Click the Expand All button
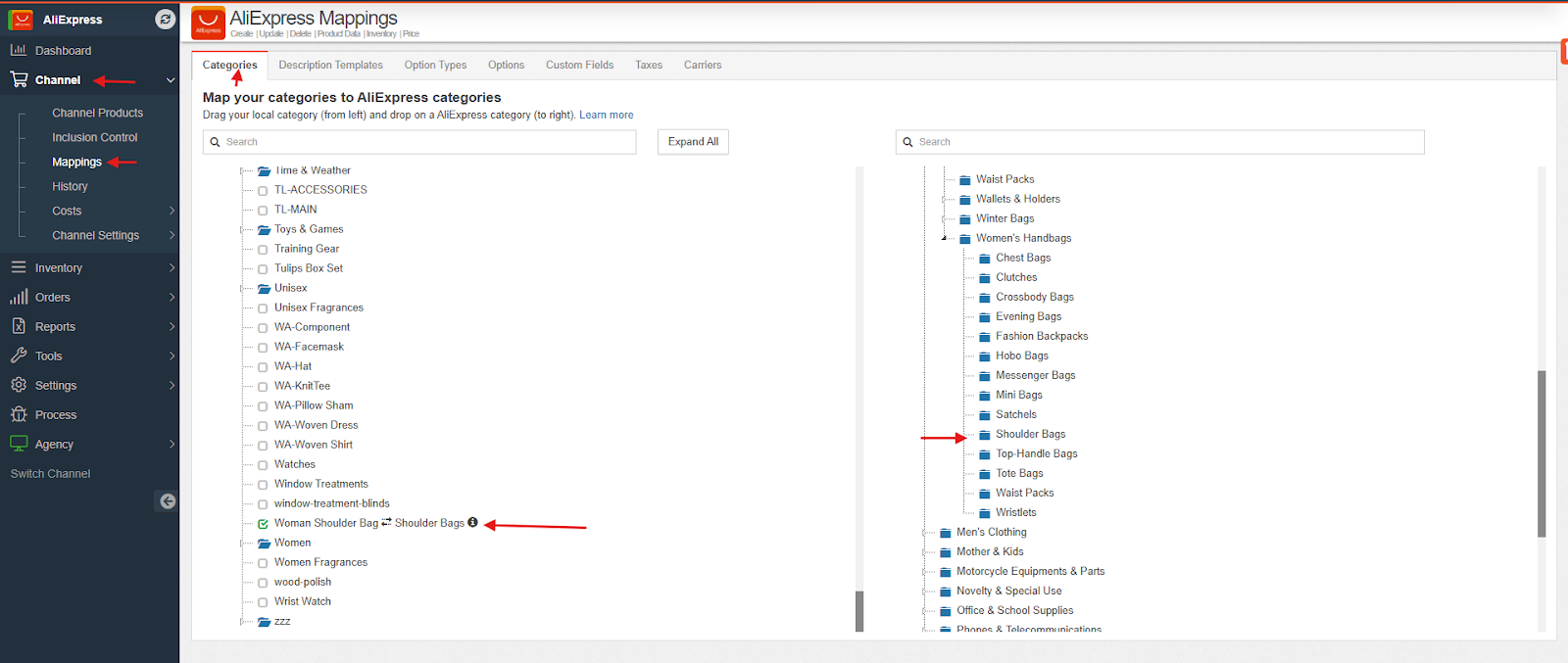1568x663 pixels. click(x=693, y=142)
